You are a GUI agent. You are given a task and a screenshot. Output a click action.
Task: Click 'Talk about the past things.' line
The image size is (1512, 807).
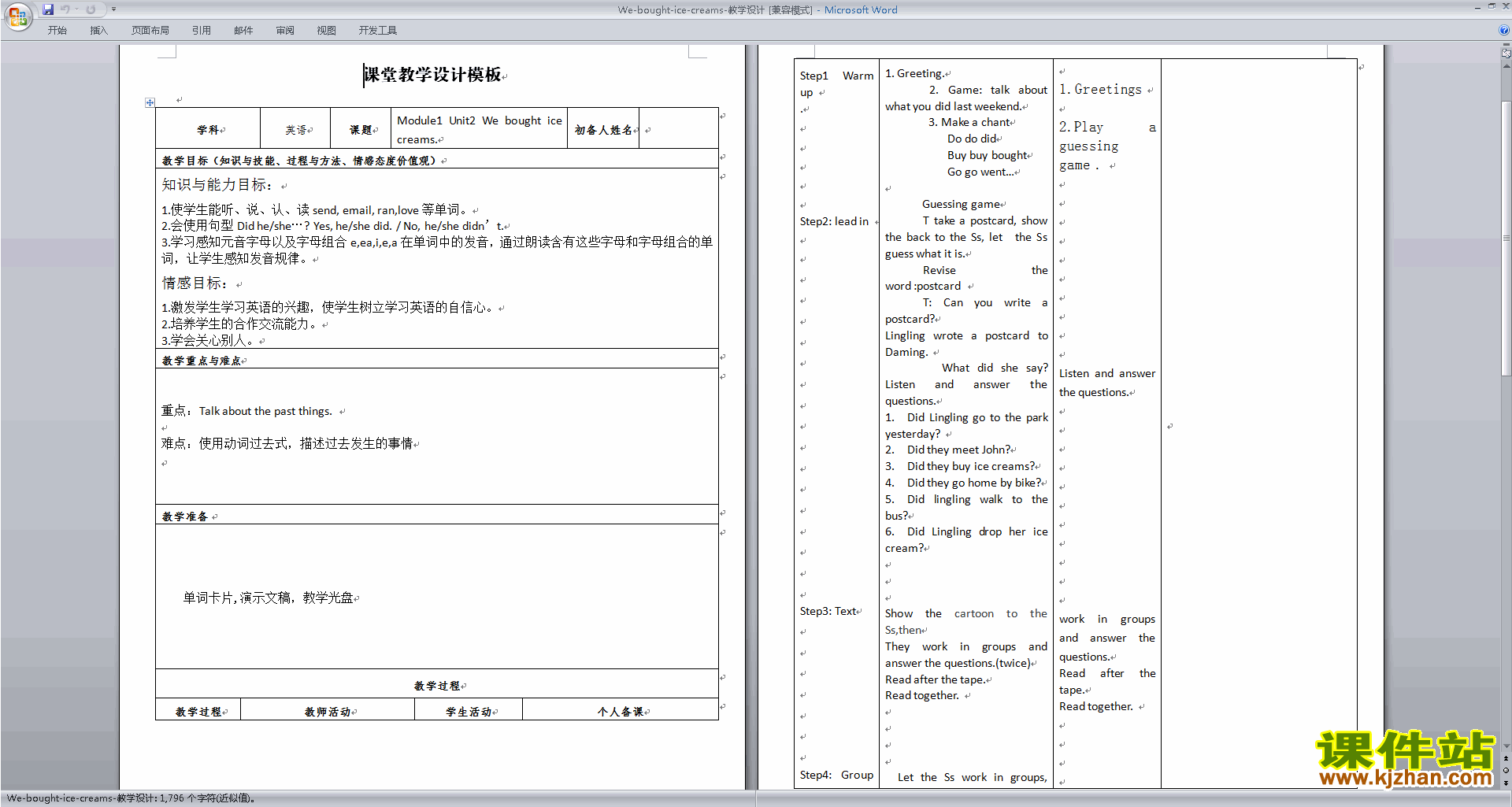265,411
